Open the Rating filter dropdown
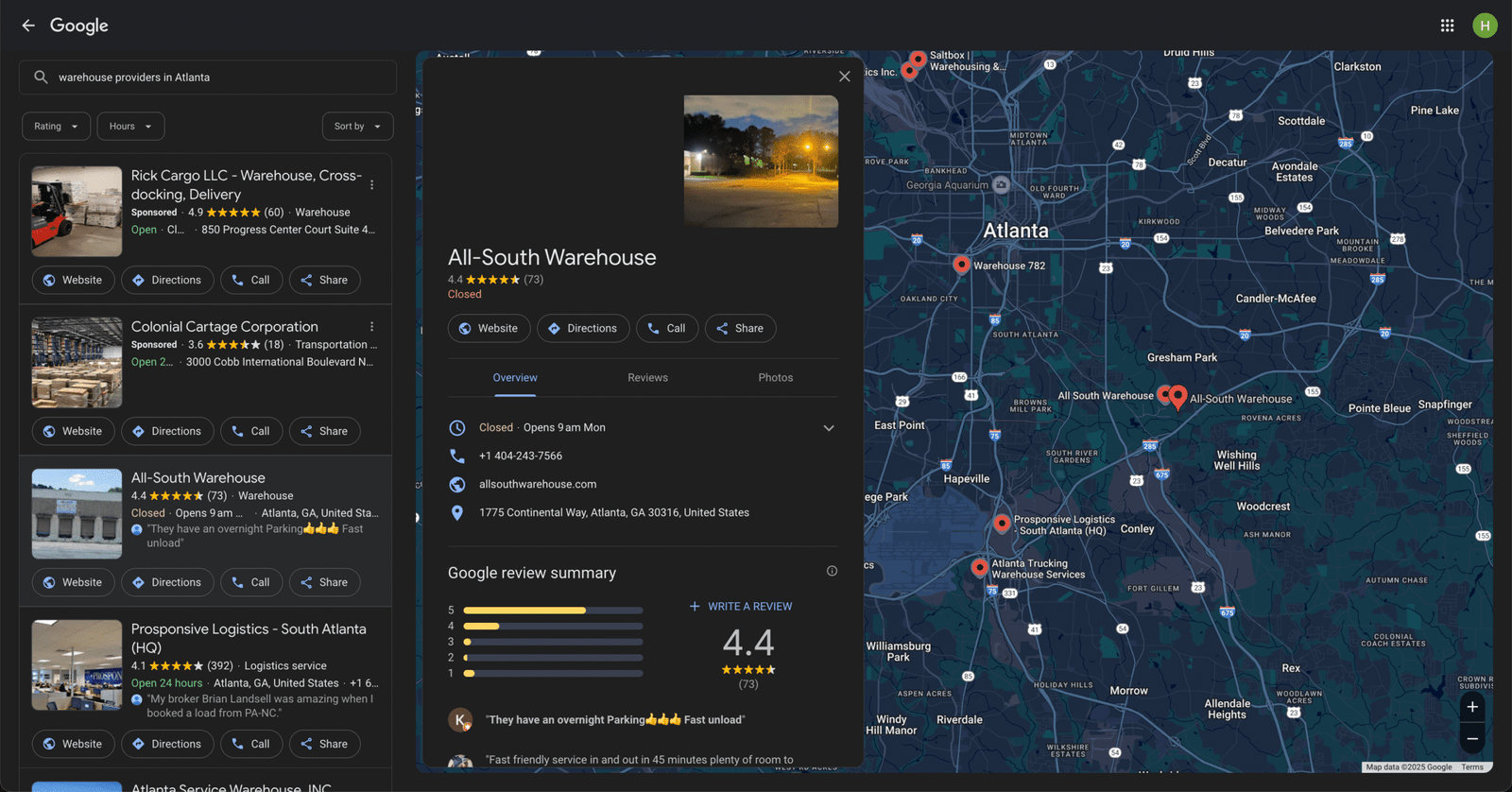 coord(57,127)
